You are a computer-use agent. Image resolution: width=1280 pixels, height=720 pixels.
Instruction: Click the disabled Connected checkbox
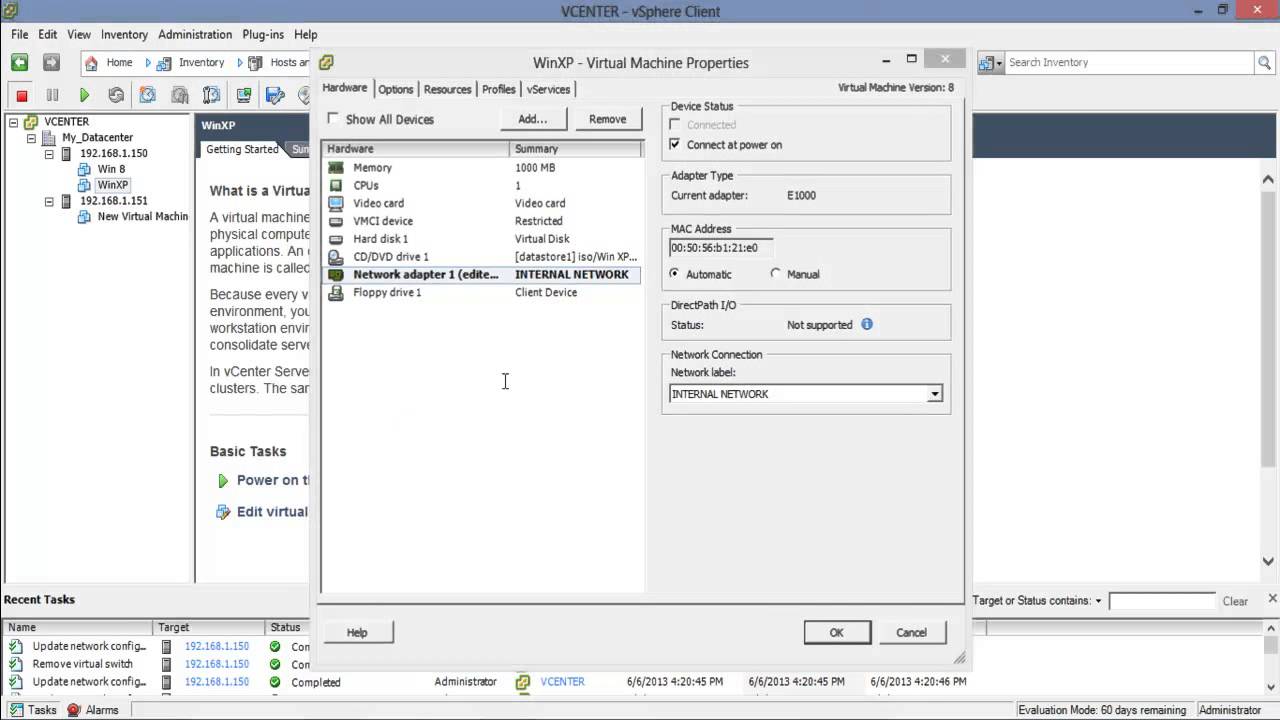[675, 125]
